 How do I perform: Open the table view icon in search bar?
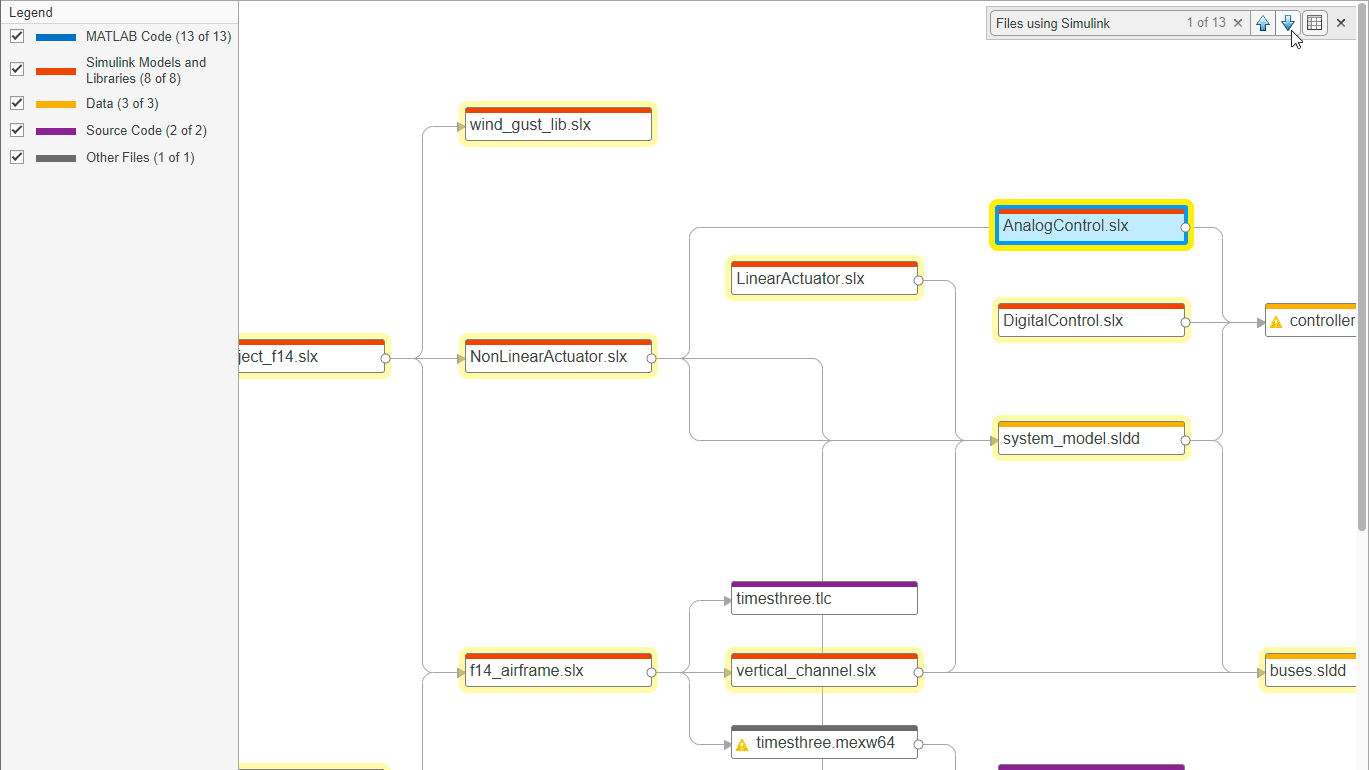coord(1315,23)
